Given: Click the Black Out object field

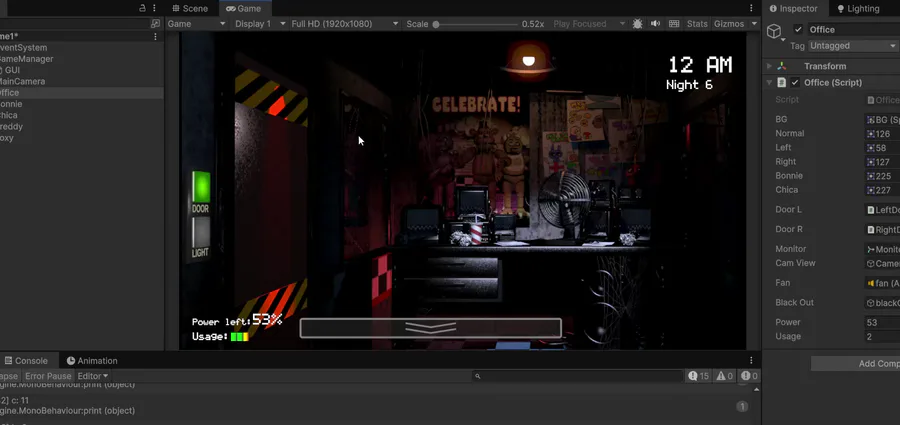Looking at the screenshot, I should point(883,303).
